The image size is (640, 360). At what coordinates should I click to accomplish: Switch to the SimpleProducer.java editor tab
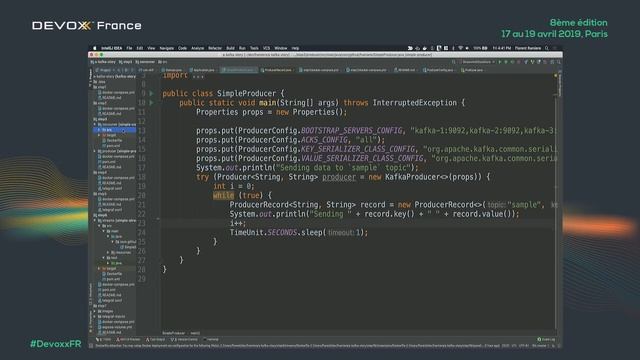click(x=238, y=70)
